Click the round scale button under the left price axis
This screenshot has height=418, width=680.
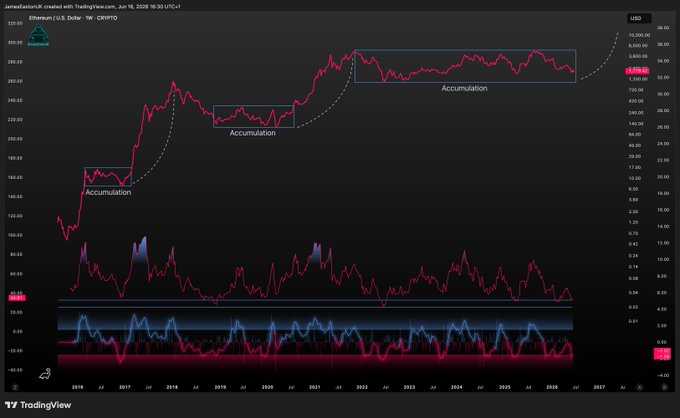15,387
